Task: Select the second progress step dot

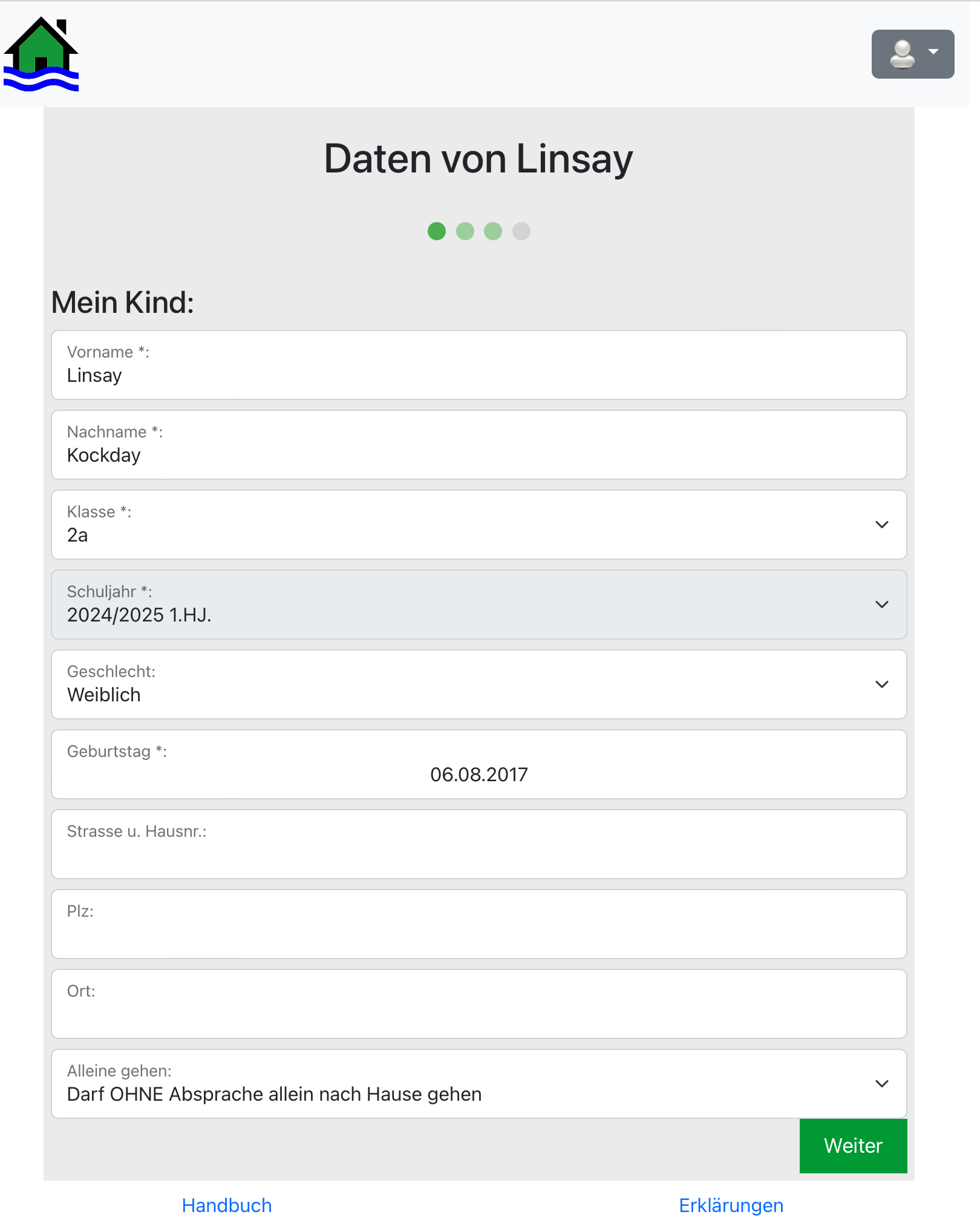Action: [x=465, y=231]
